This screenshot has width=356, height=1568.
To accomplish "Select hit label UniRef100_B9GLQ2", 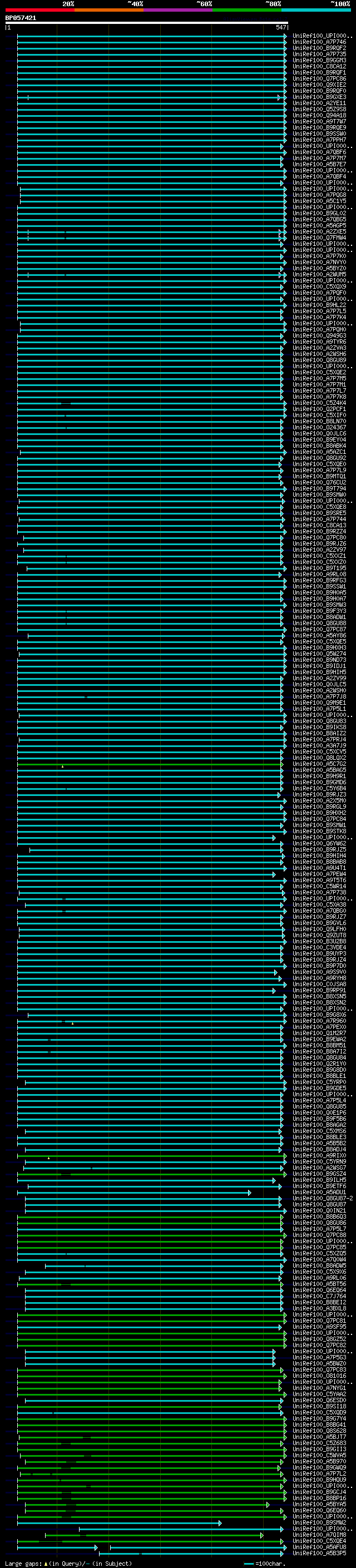I will click(319, 213).
